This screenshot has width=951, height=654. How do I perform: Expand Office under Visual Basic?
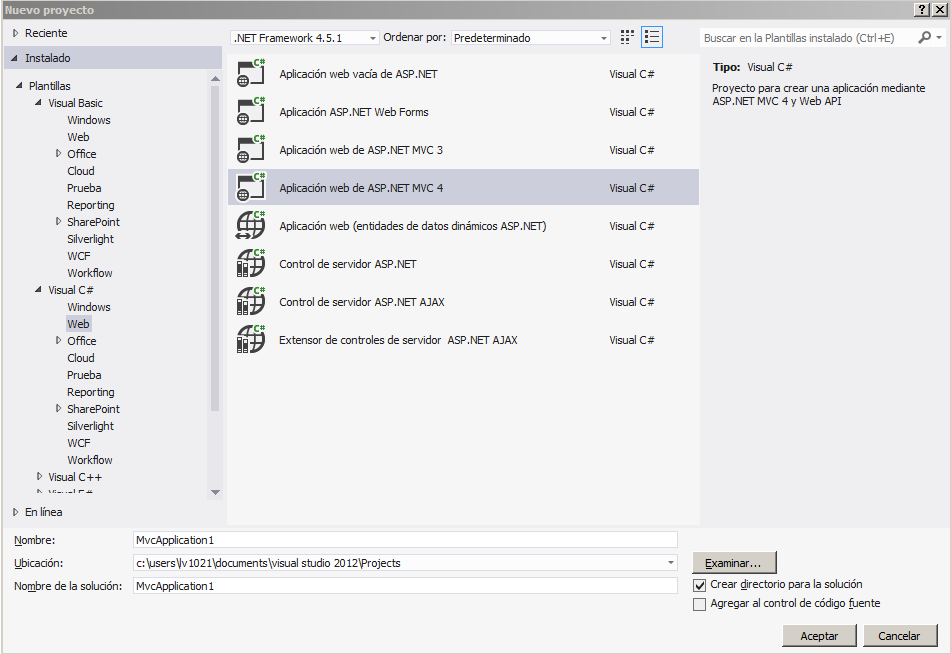coord(58,154)
